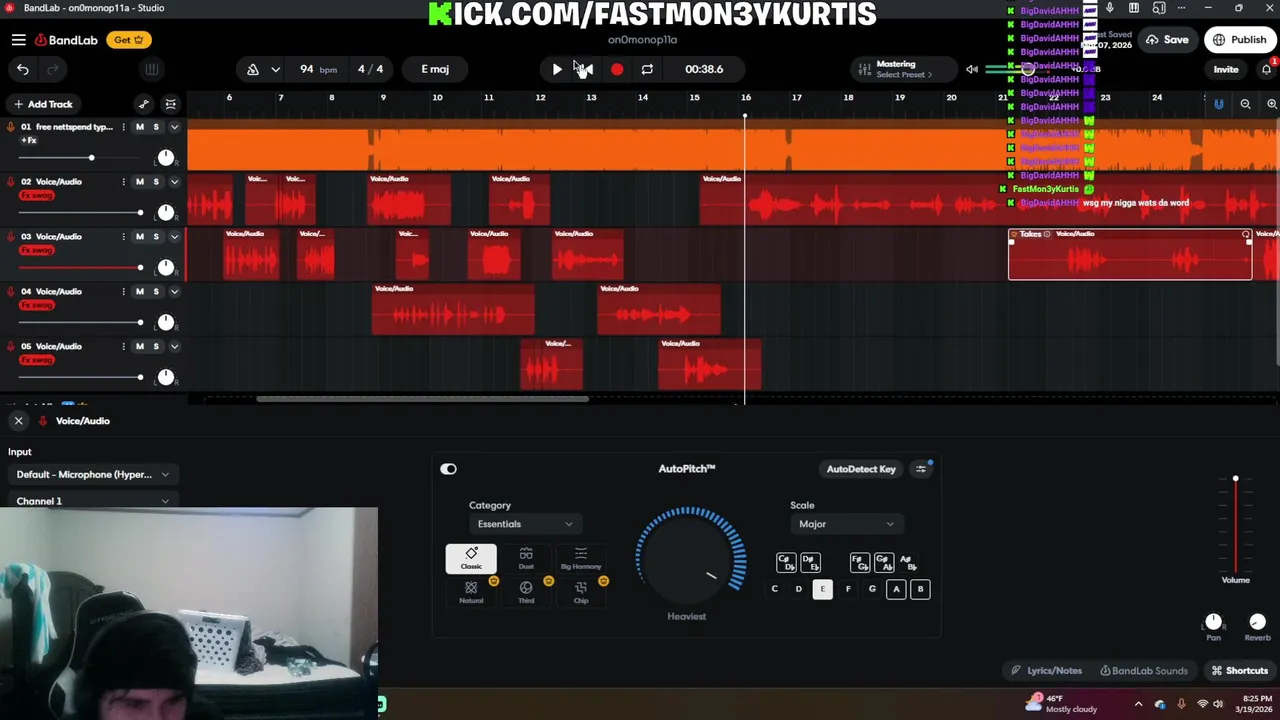
Task: Toggle the metronome icon
Action: click(x=253, y=69)
